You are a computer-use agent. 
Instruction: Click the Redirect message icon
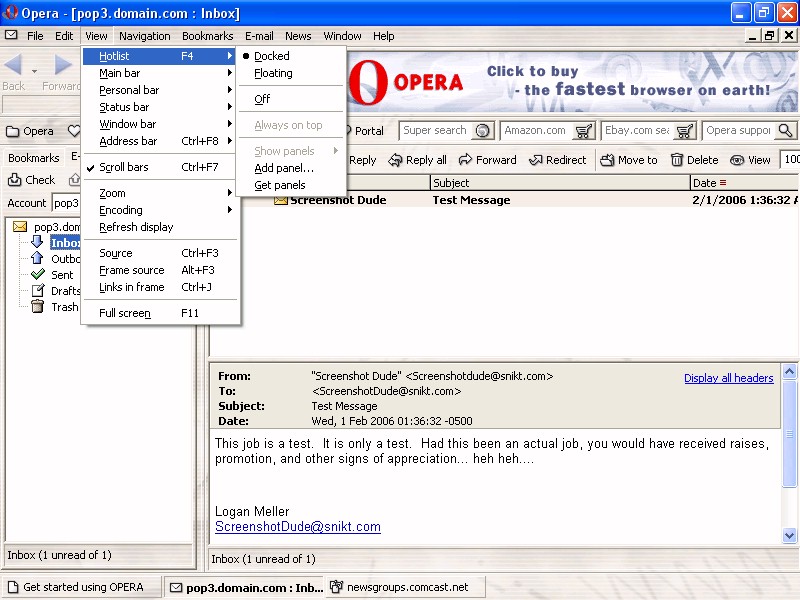tap(535, 160)
